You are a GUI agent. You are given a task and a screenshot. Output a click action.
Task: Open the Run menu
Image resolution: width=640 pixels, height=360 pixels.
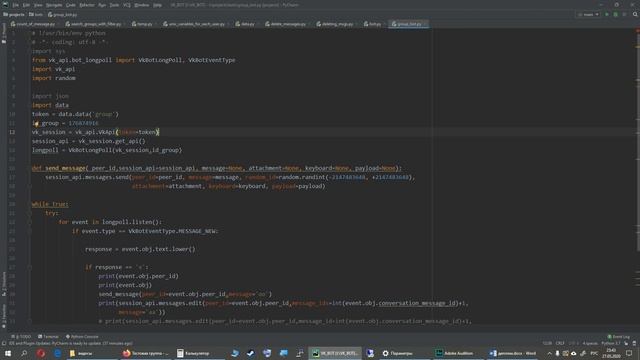[102, 5]
